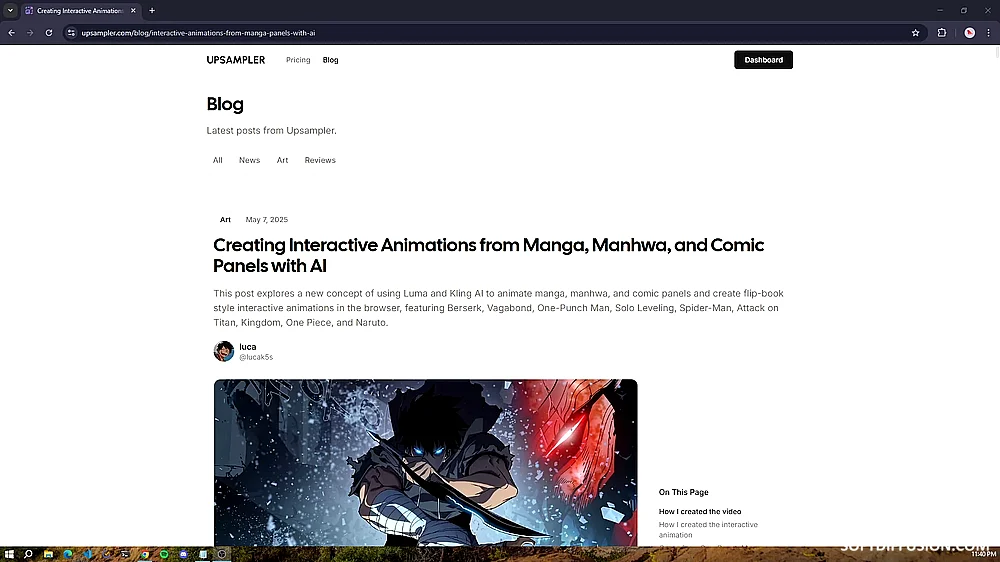The image size is (1000, 562).
Task: Click the post title about Manga panels
Action: [489, 255]
